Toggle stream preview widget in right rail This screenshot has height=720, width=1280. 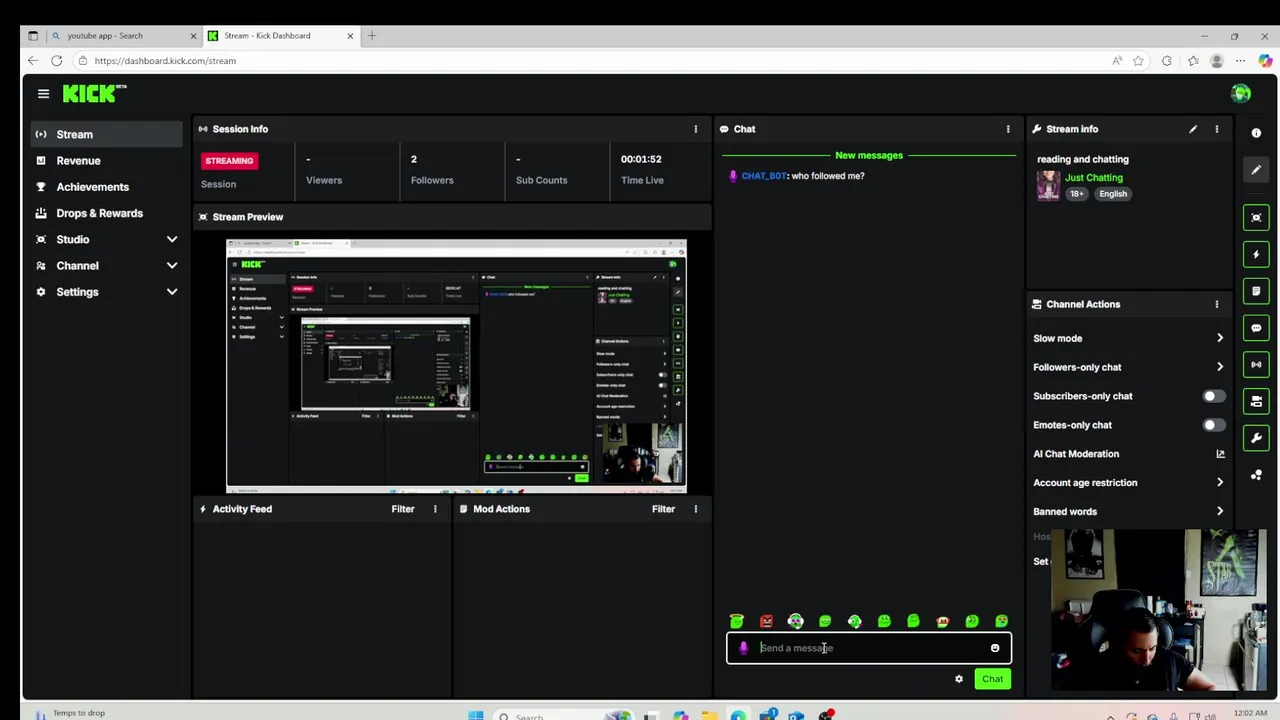pyautogui.click(x=1257, y=217)
